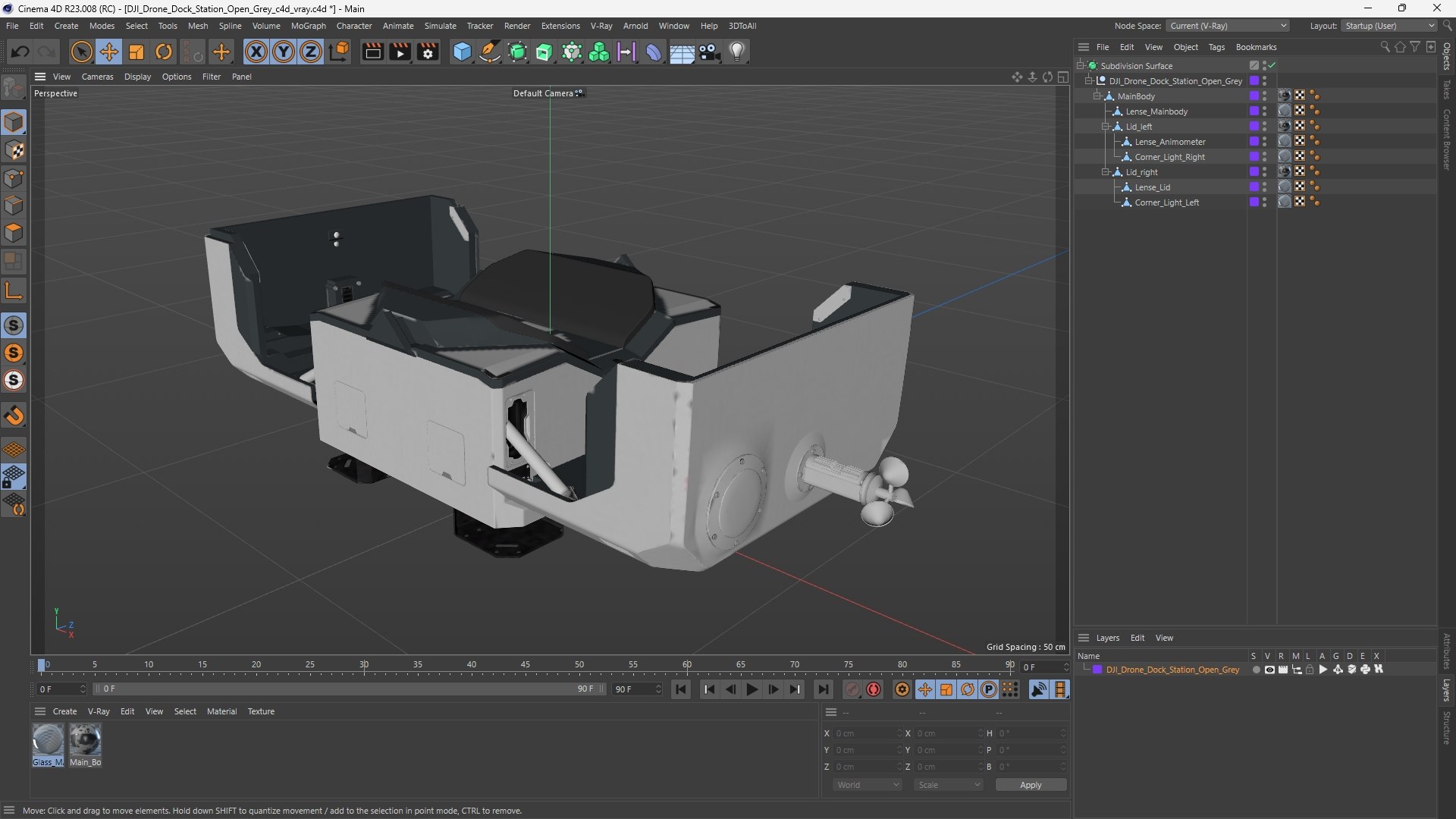This screenshot has width=1456, height=819.
Task: Select the Scale tool icon
Action: pos(136,52)
